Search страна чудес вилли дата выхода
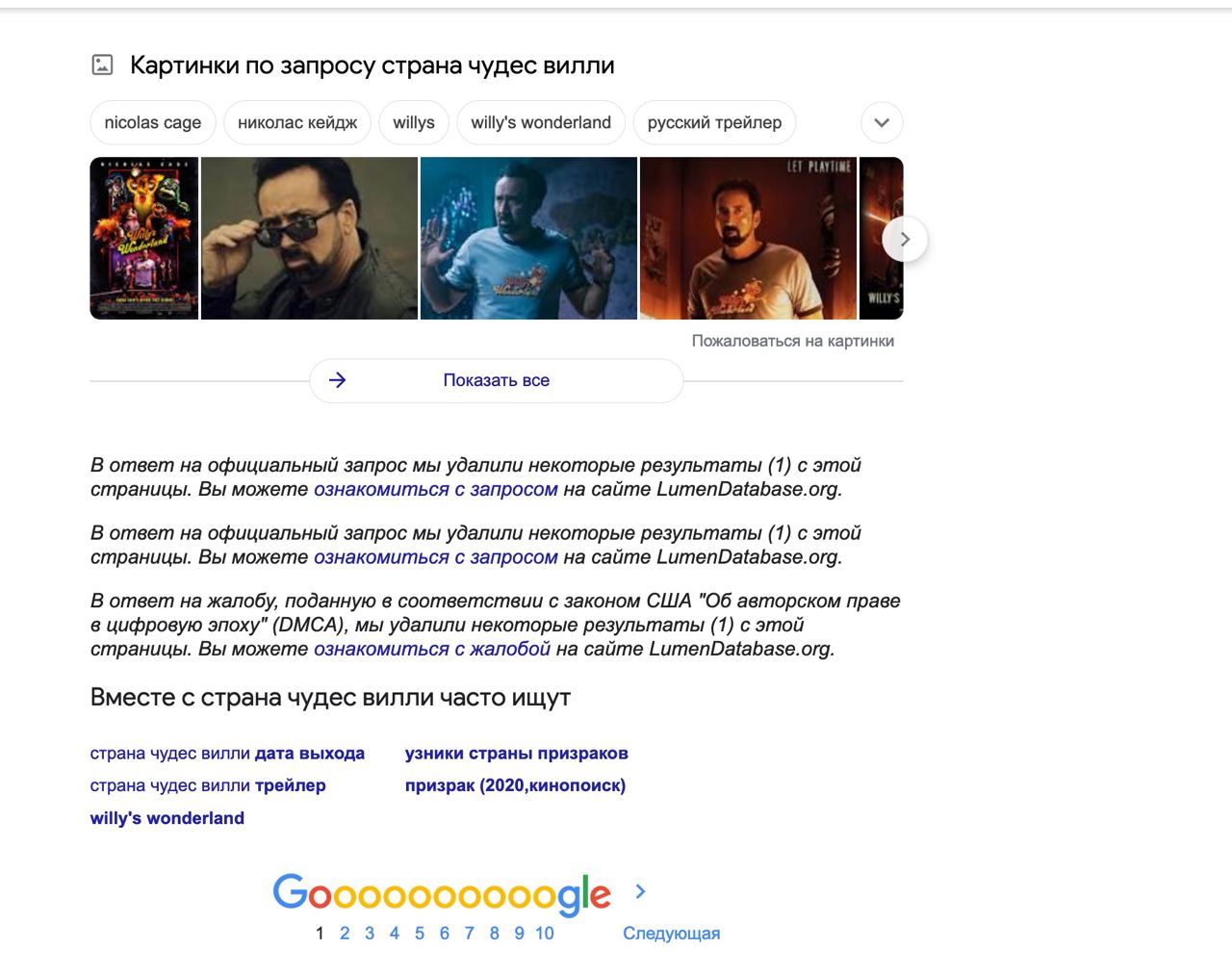The width and height of the screenshot is (1232, 975). (227, 754)
